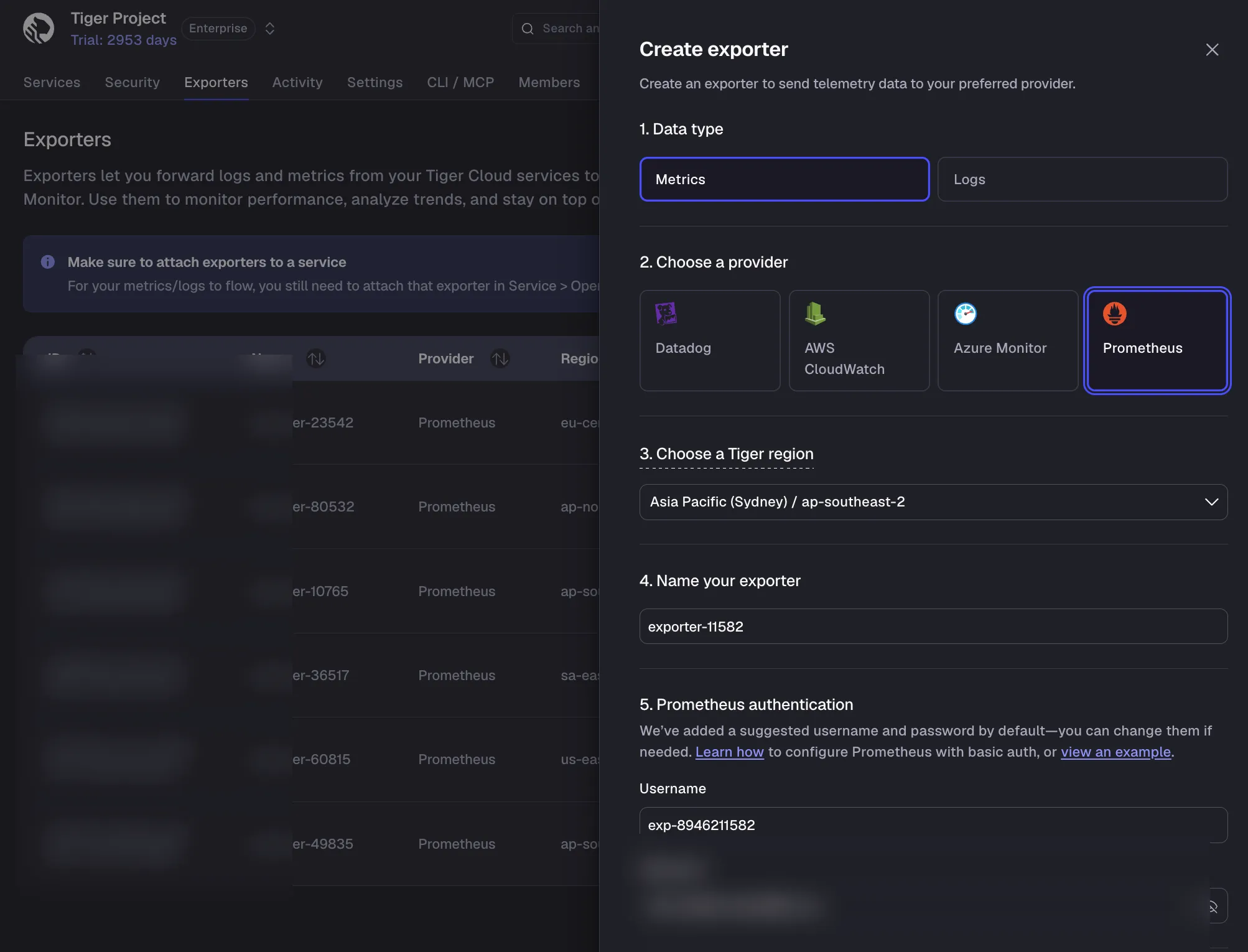Open the Security tab
This screenshot has height=952, width=1248.
pyautogui.click(x=132, y=82)
